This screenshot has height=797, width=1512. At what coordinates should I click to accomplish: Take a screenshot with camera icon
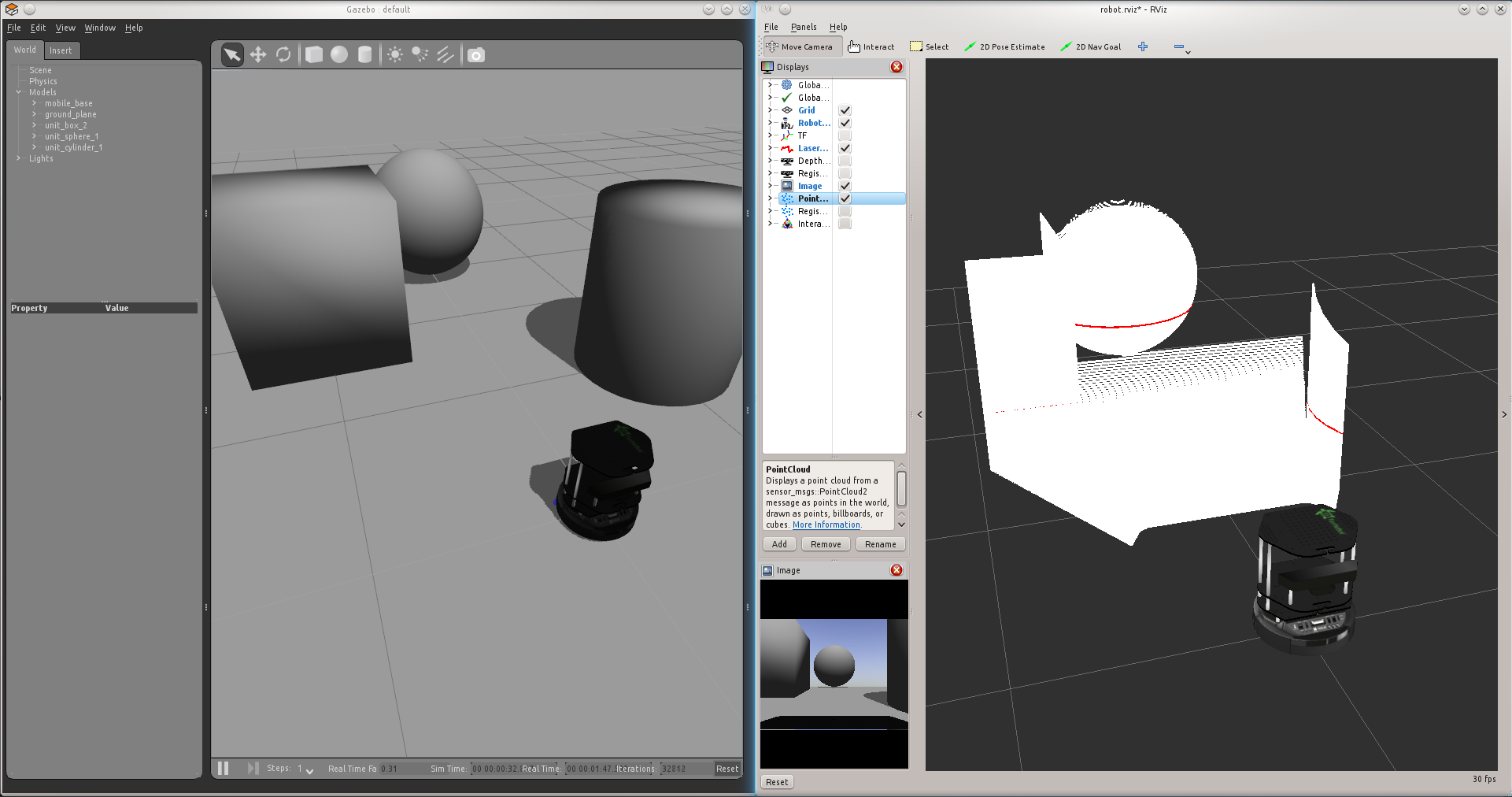point(476,55)
